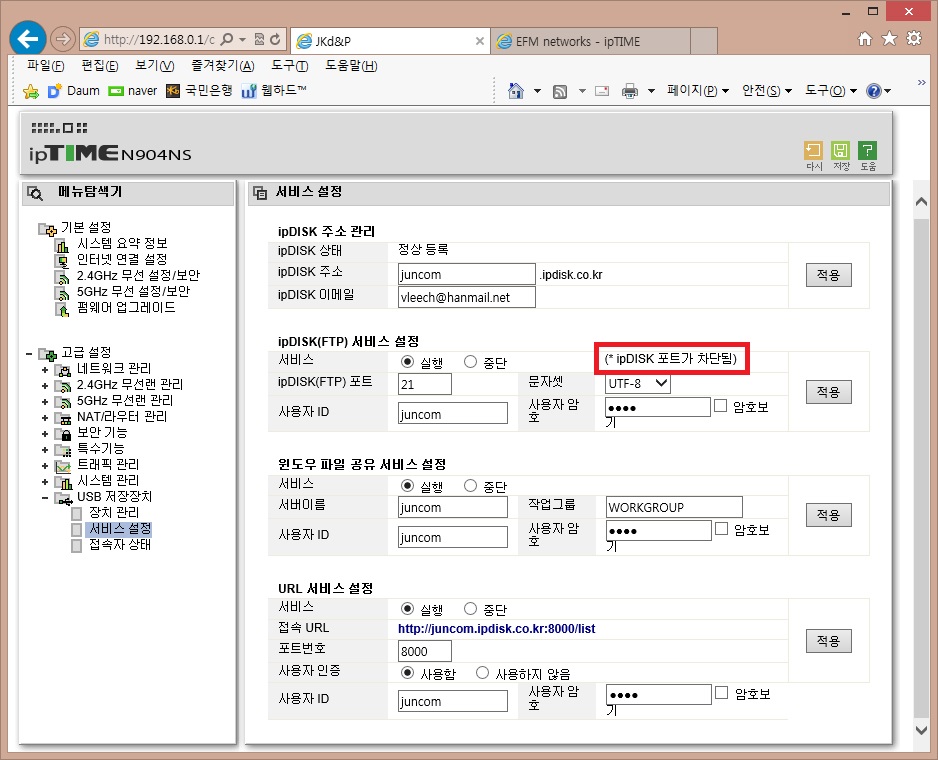Image resolution: width=938 pixels, height=760 pixels.
Task: Check 암호보기 in Windows file sharing settings
Action: (x=721, y=529)
